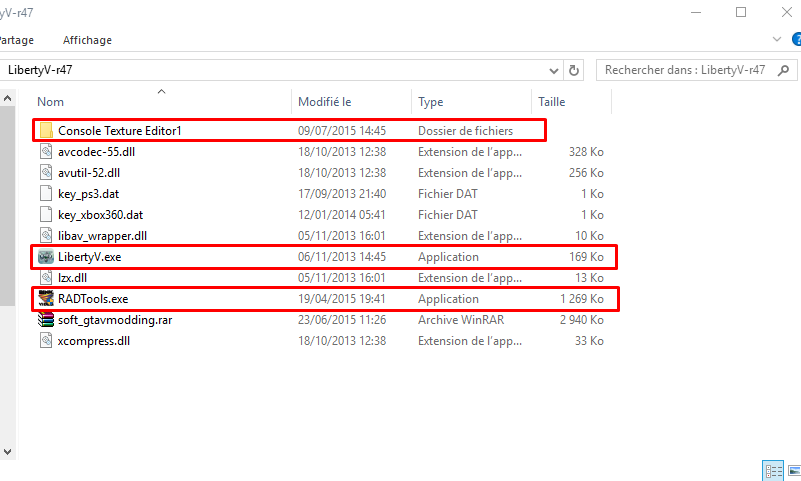Select the file name LibertyV.exe
Screen dimensions: 801x481
(x=89, y=257)
